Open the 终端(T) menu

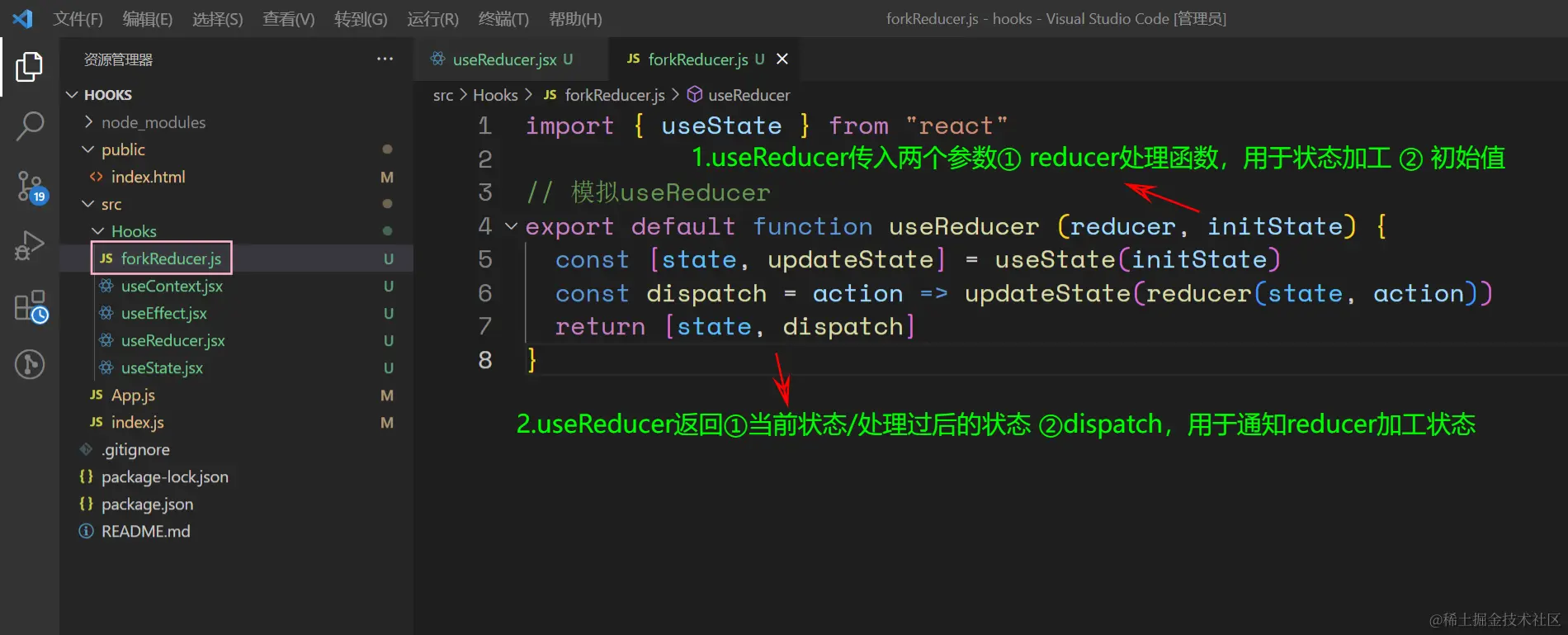(503, 19)
